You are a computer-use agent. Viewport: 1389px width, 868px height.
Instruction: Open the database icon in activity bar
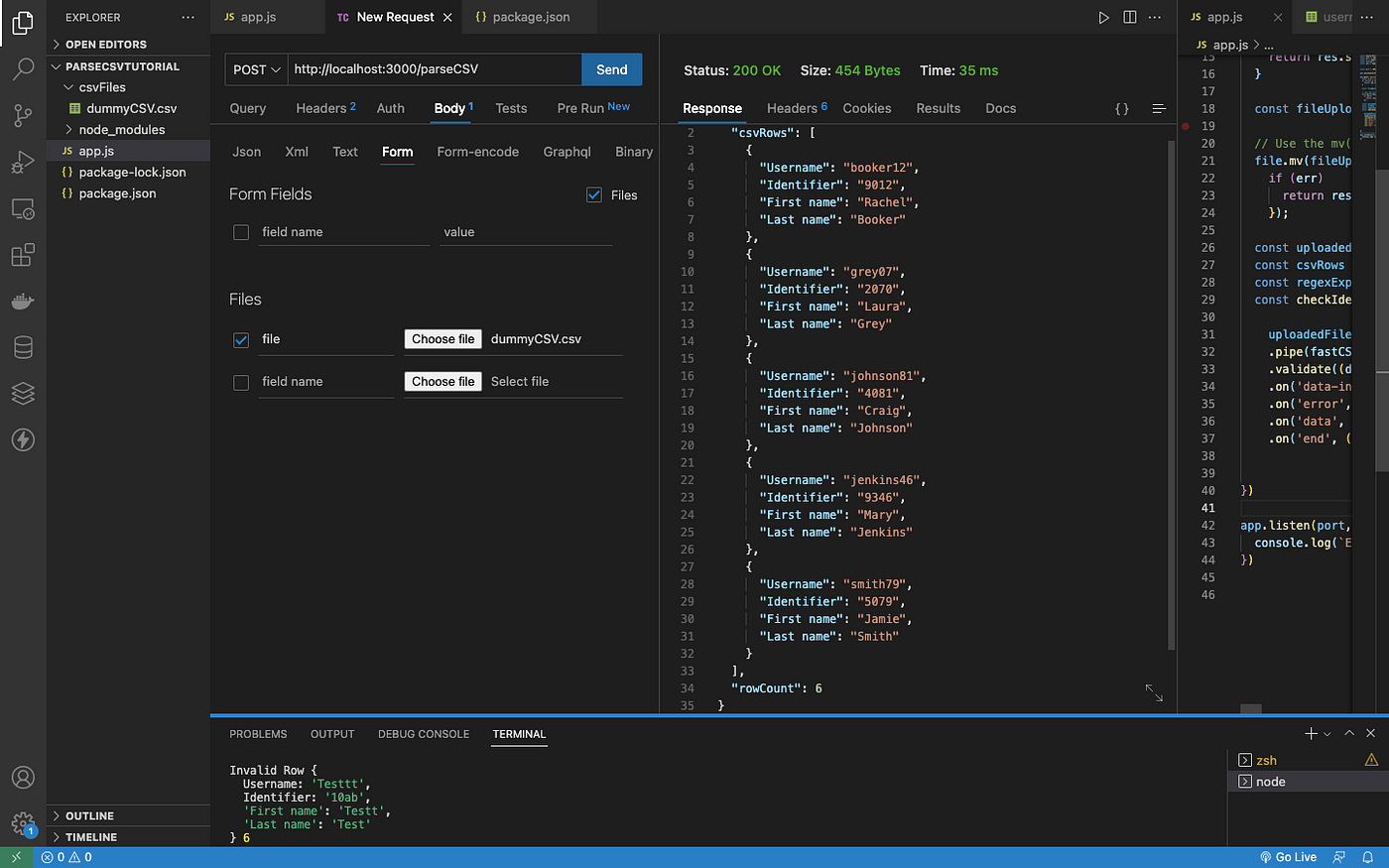(x=23, y=347)
